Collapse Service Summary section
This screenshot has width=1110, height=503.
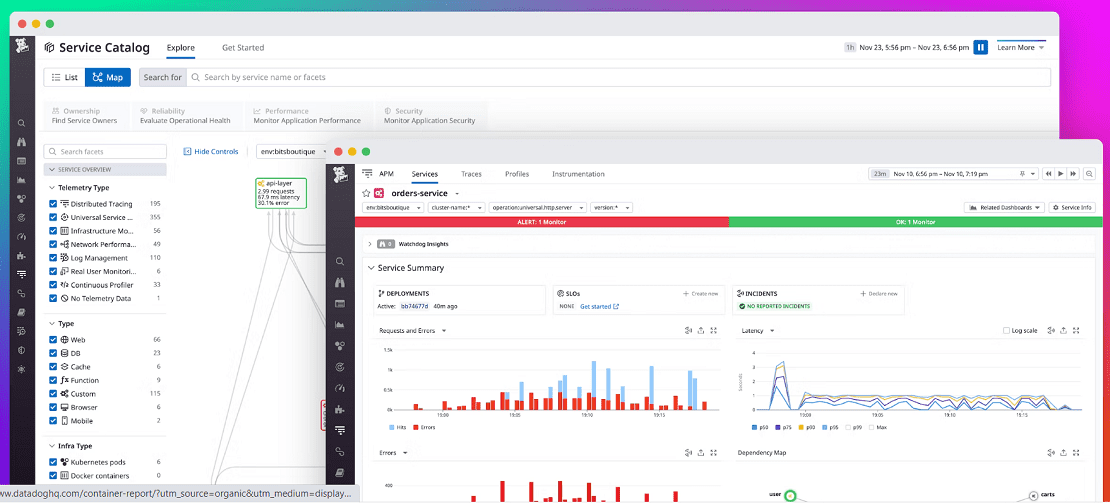(x=370, y=268)
